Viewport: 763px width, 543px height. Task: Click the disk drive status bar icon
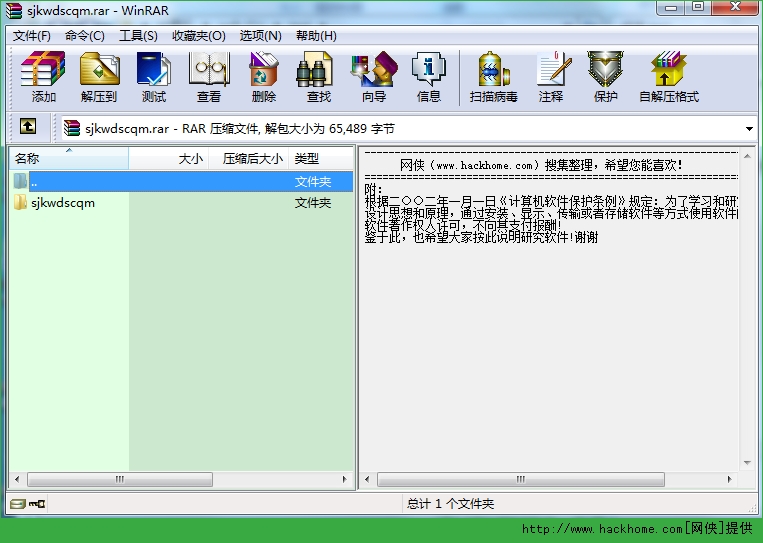click(x=18, y=504)
